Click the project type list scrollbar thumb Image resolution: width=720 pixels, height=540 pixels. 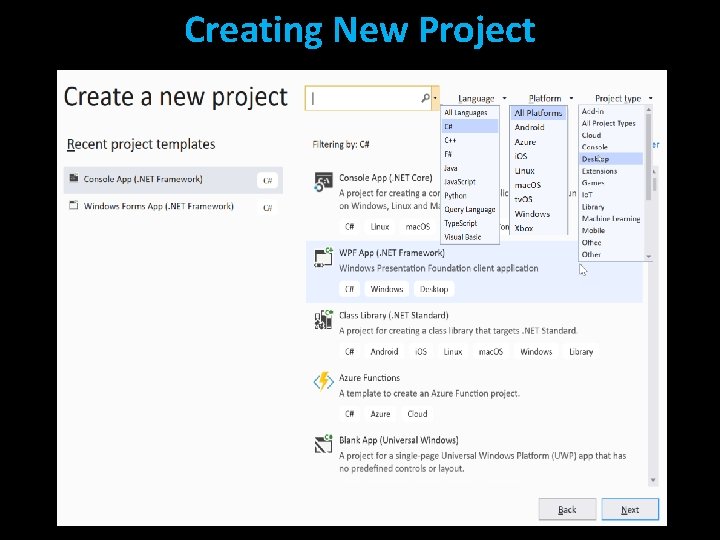pyautogui.click(x=648, y=156)
